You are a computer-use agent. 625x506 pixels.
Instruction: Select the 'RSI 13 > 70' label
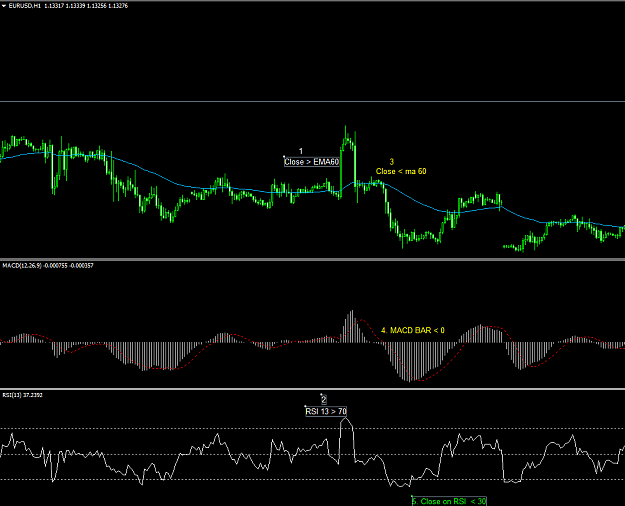(326, 411)
